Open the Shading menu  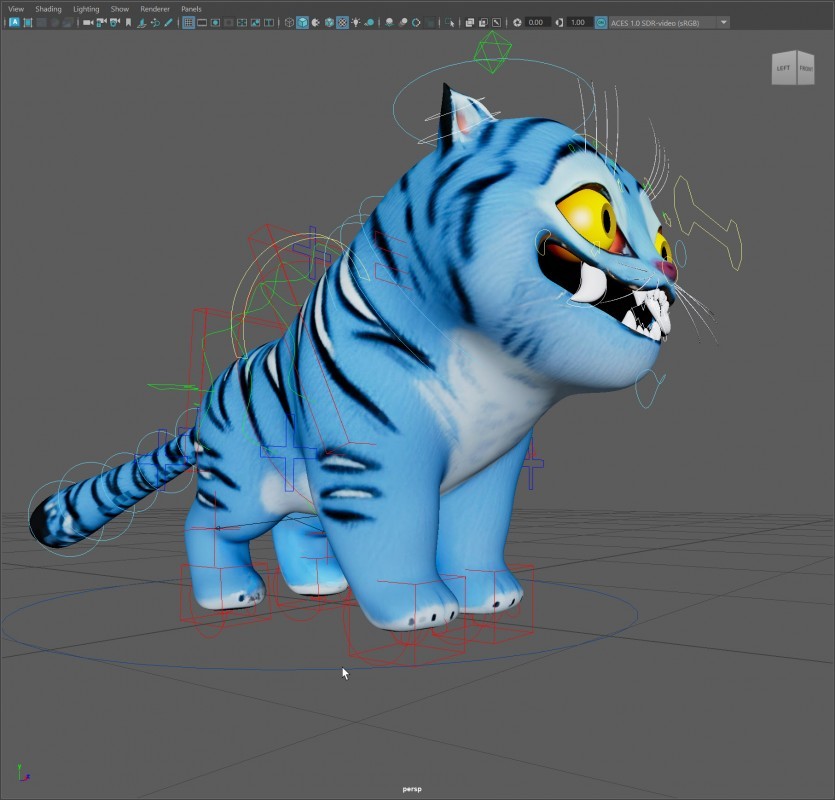(48, 9)
